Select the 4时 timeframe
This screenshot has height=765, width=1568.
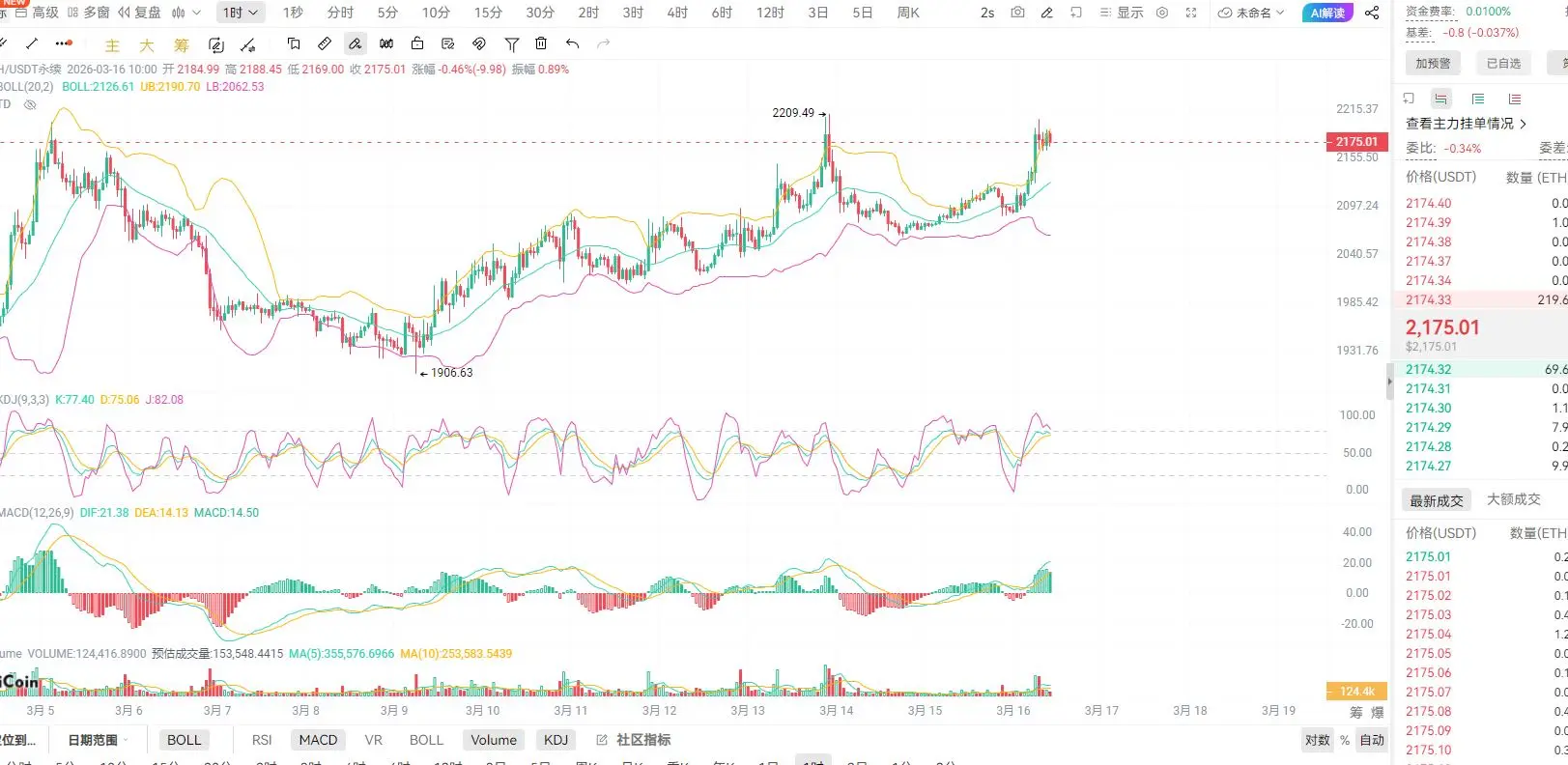[677, 13]
